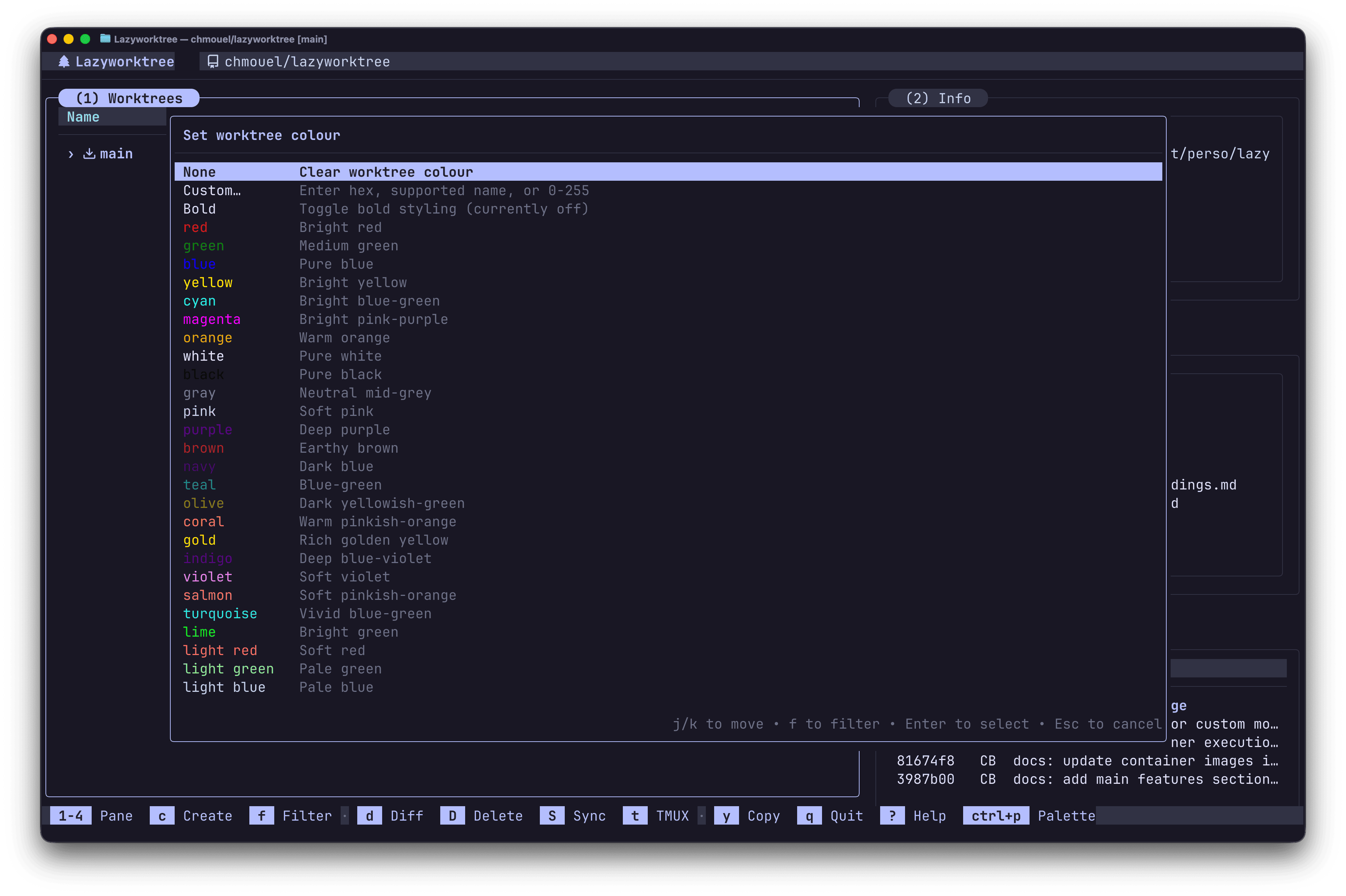Switch to the (2) Info tab
This screenshot has height=896, width=1346.
tap(938, 98)
